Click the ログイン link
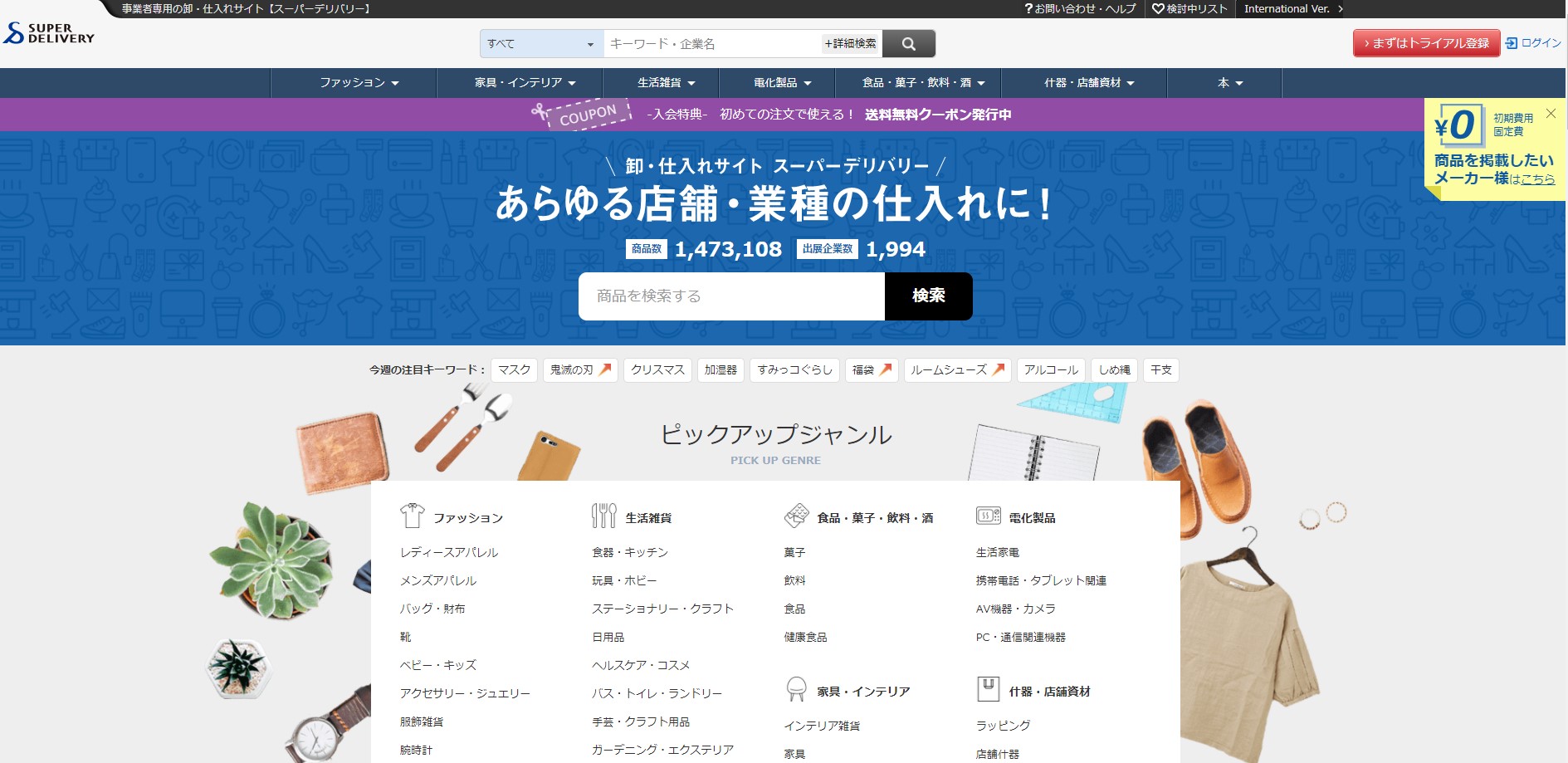 click(1533, 43)
